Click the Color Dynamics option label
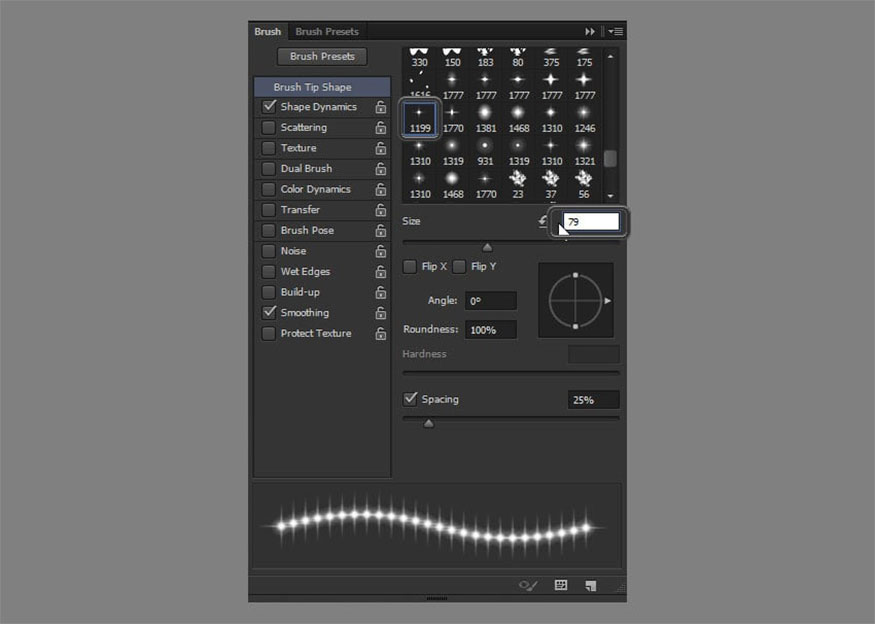This screenshot has width=875, height=624. (315, 189)
